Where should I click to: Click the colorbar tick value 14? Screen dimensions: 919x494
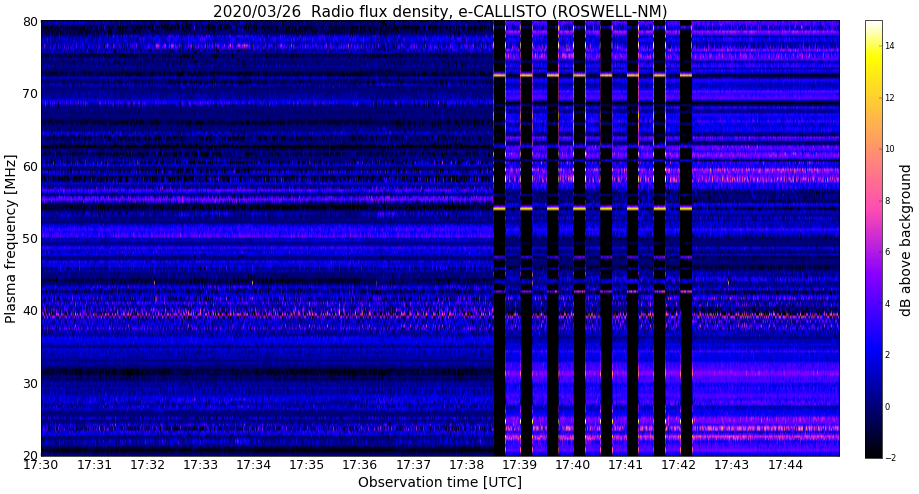tap(890, 46)
